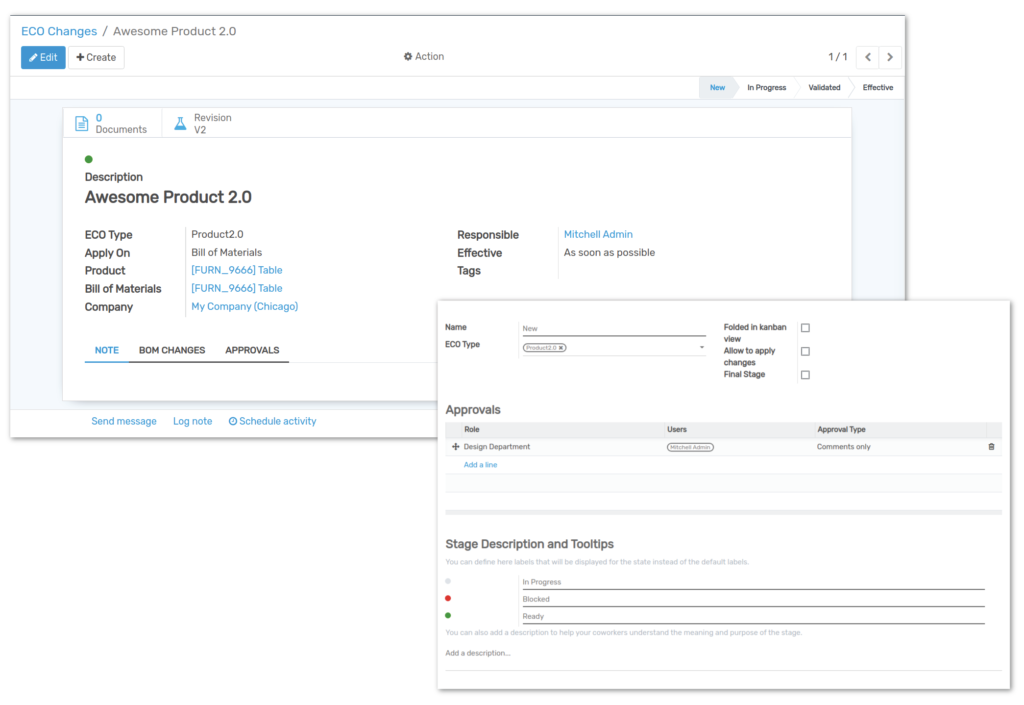This screenshot has height=705, width=1024.
Task: Click the Approval Type column header
Action: 841,430
